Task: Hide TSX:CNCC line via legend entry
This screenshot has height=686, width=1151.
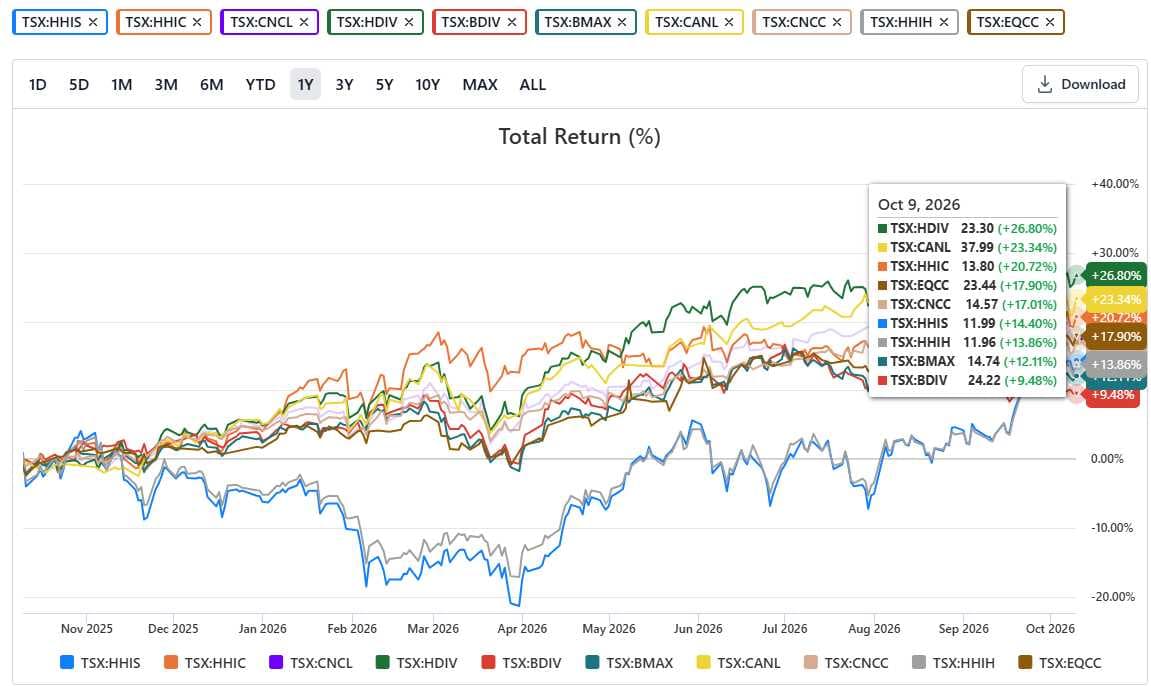Action: [x=846, y=663]
